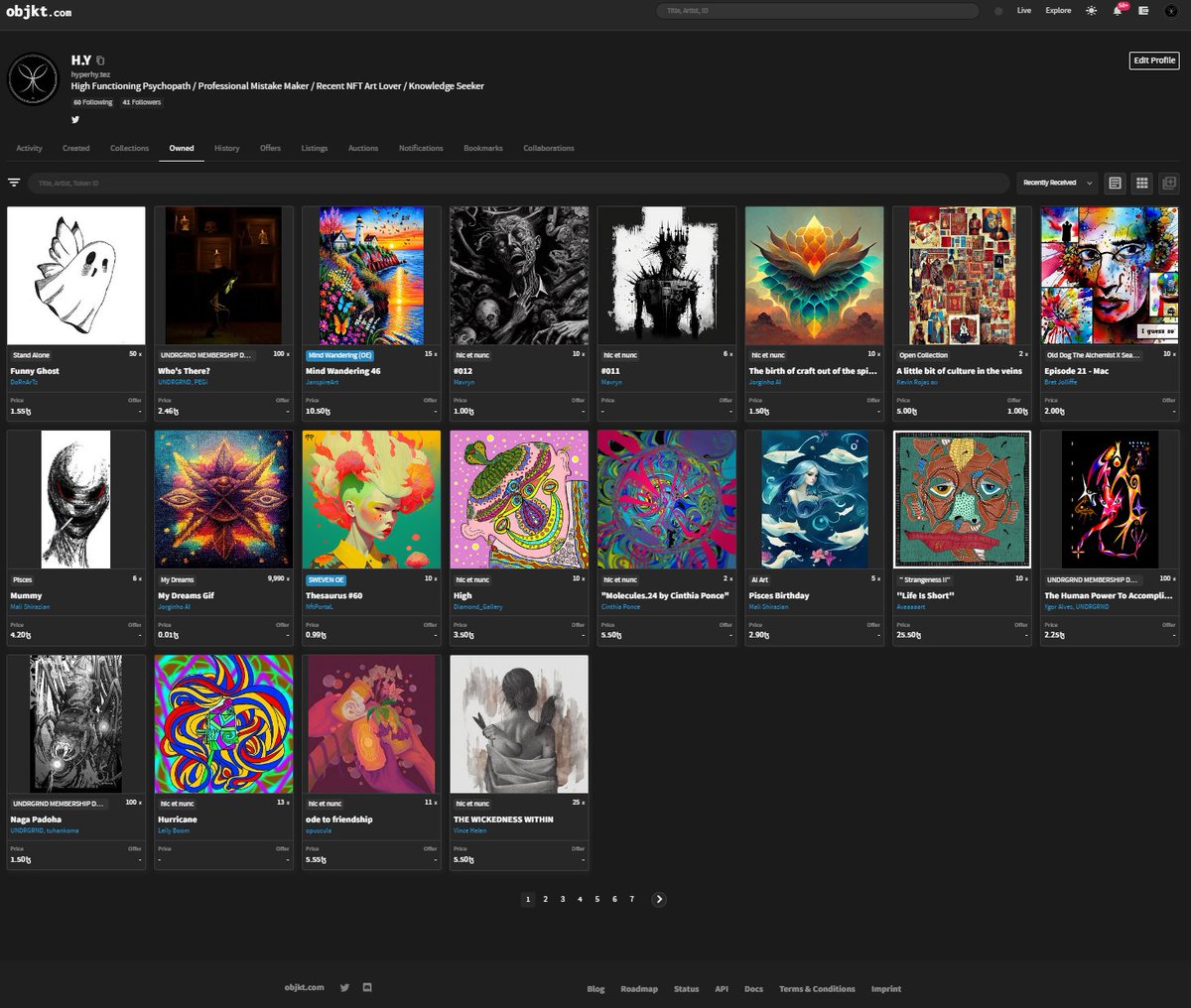1191x1008 pixels.
Task: Open the Explore menu in header
Action: (1058, 10)
